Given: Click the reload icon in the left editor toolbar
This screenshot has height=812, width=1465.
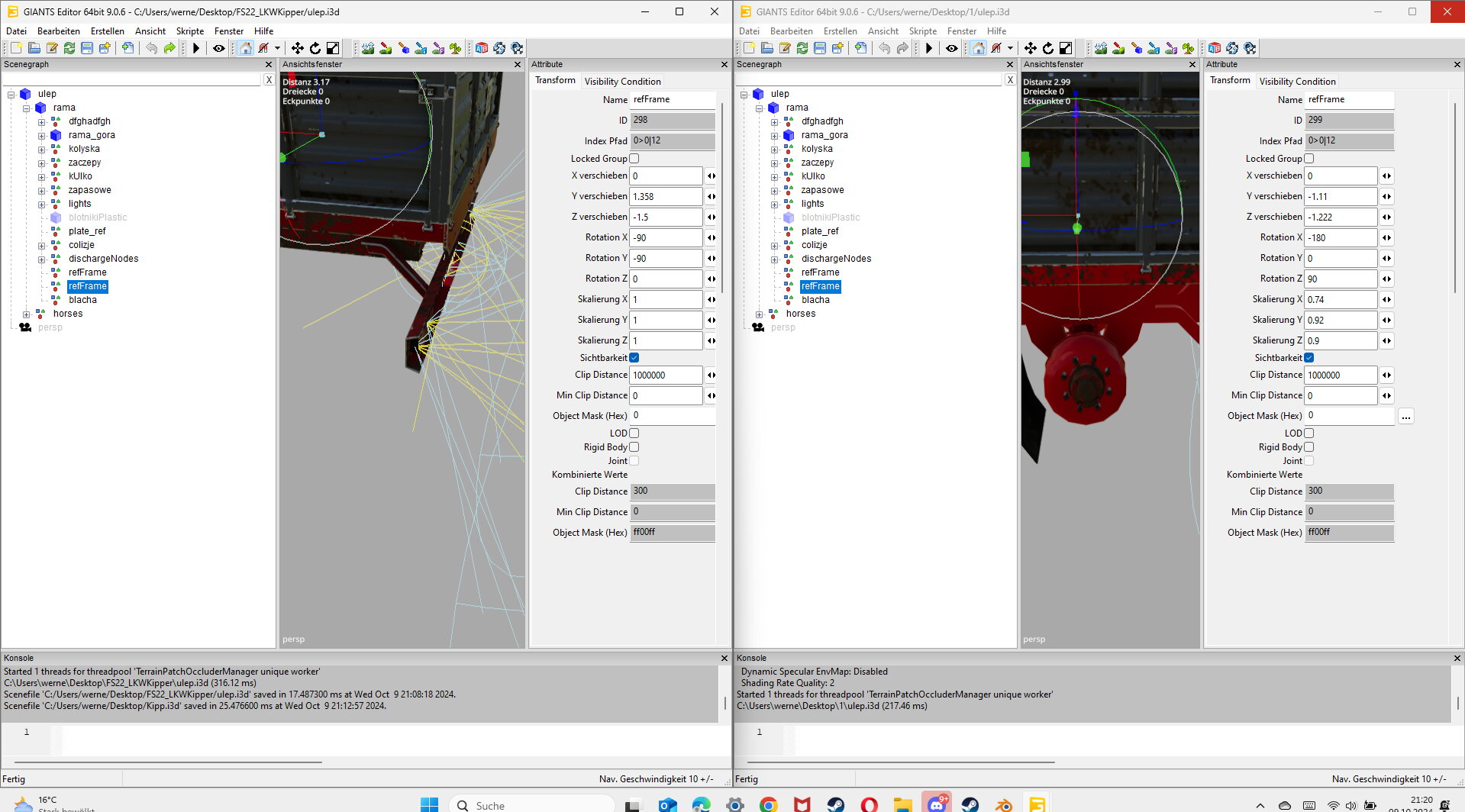Looking at the screenshot, I should click(69, 48).
